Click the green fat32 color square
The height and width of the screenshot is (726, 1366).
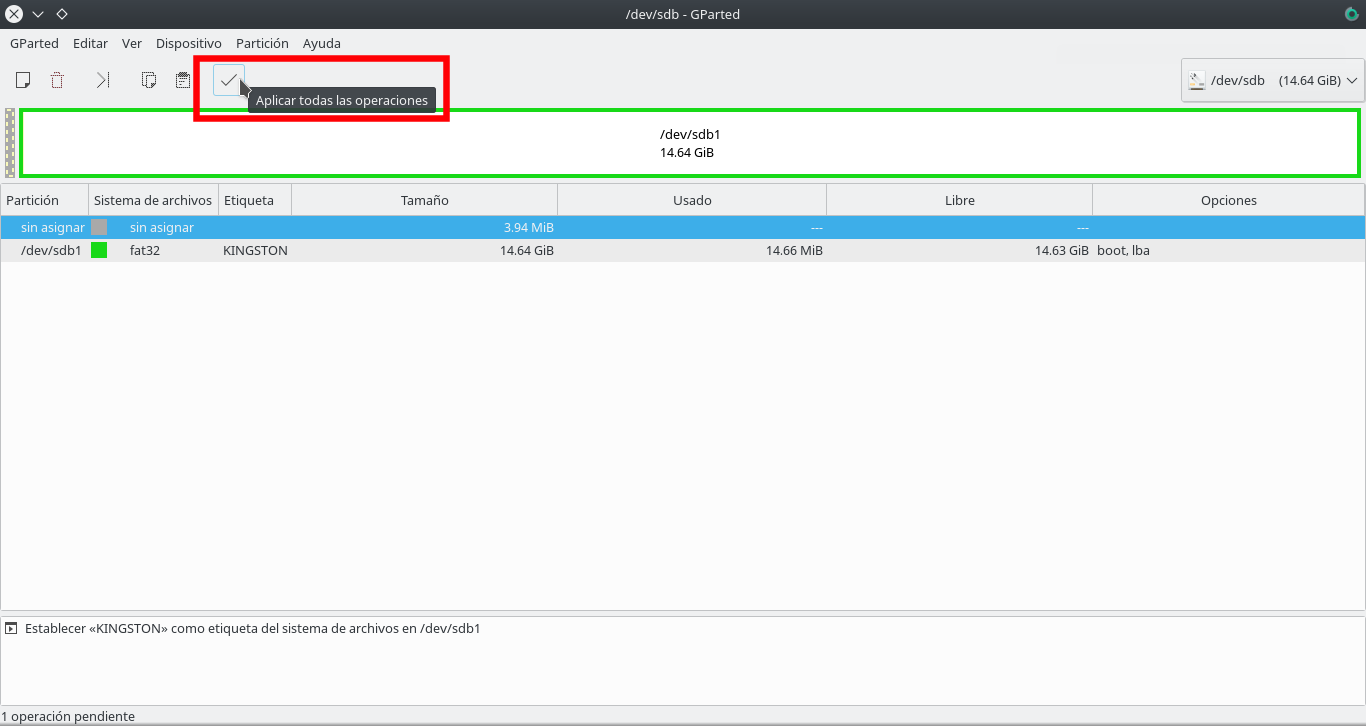99,250
